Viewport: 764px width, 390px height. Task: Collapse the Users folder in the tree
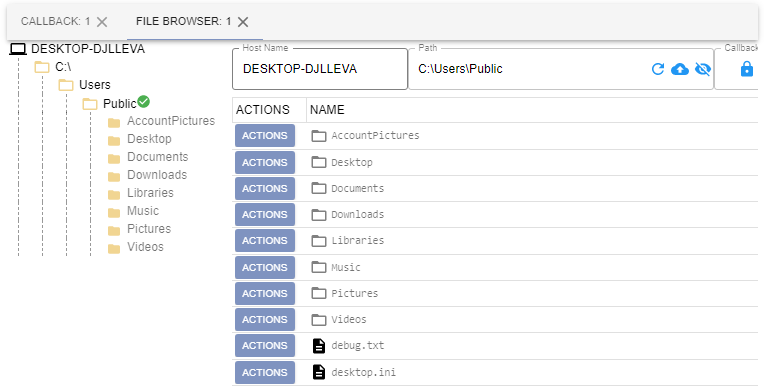click(x=66, y=85)
